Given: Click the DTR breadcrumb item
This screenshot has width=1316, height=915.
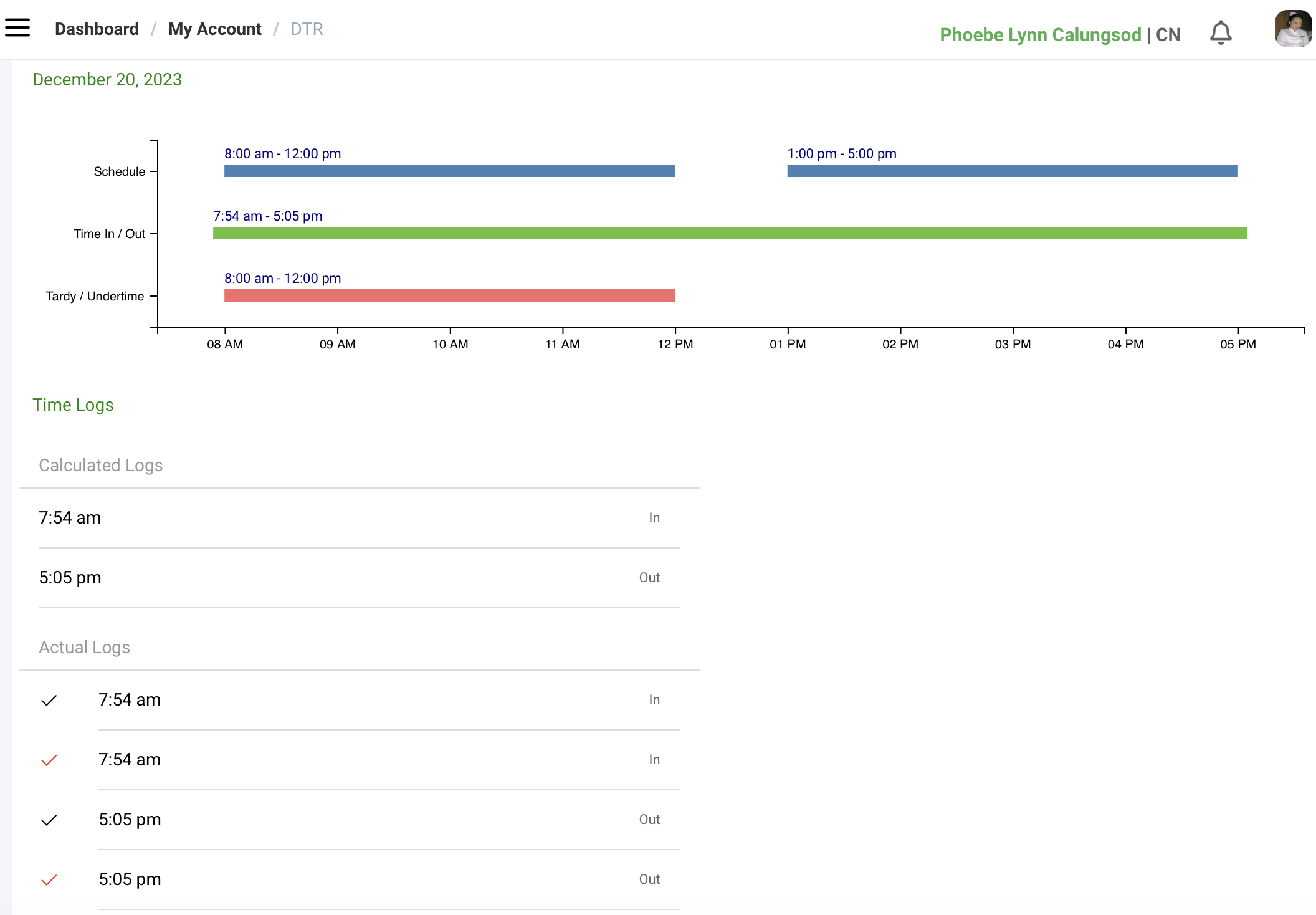Looking at the screenshot, I should [x=307, y=29].
